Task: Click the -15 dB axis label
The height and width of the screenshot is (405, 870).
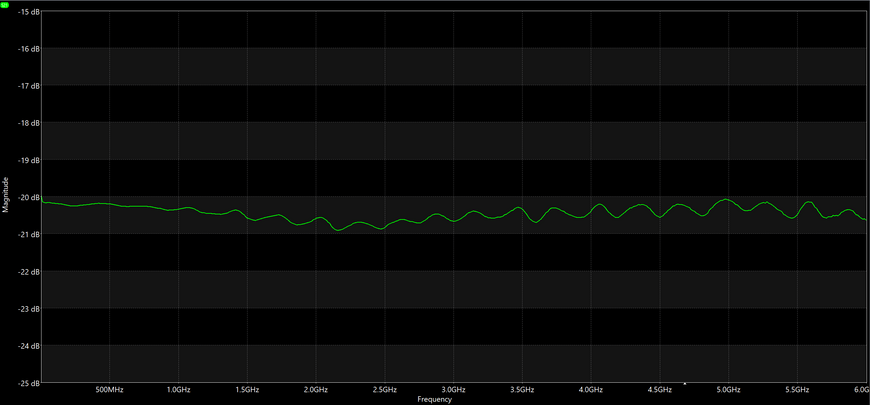Action: point(29,11)
